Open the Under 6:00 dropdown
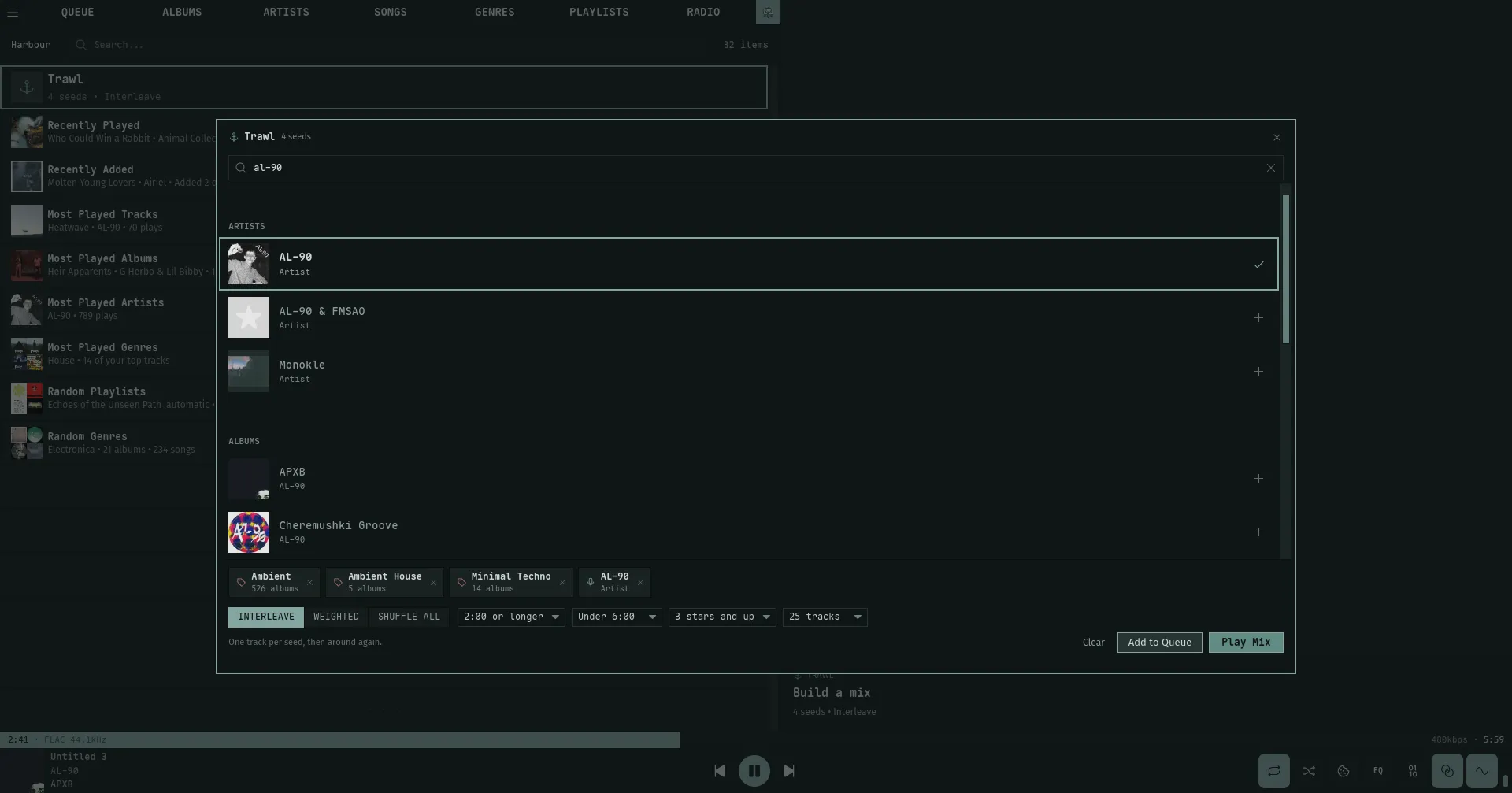Image resolution: width=1512 pixels, height=793 pixels. coord(617,617)
